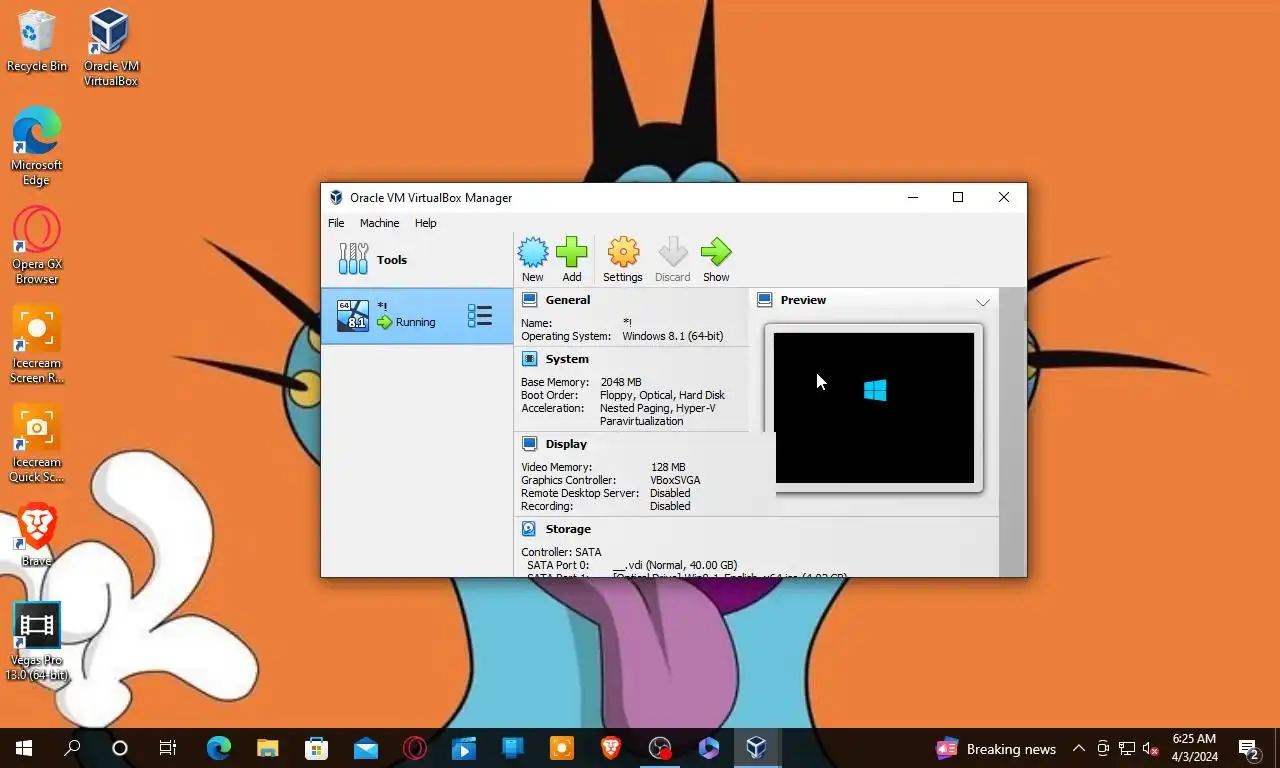Open Edge from the taskbar
The height and width of the screenshot is (768, 1280).
[219, 748]
